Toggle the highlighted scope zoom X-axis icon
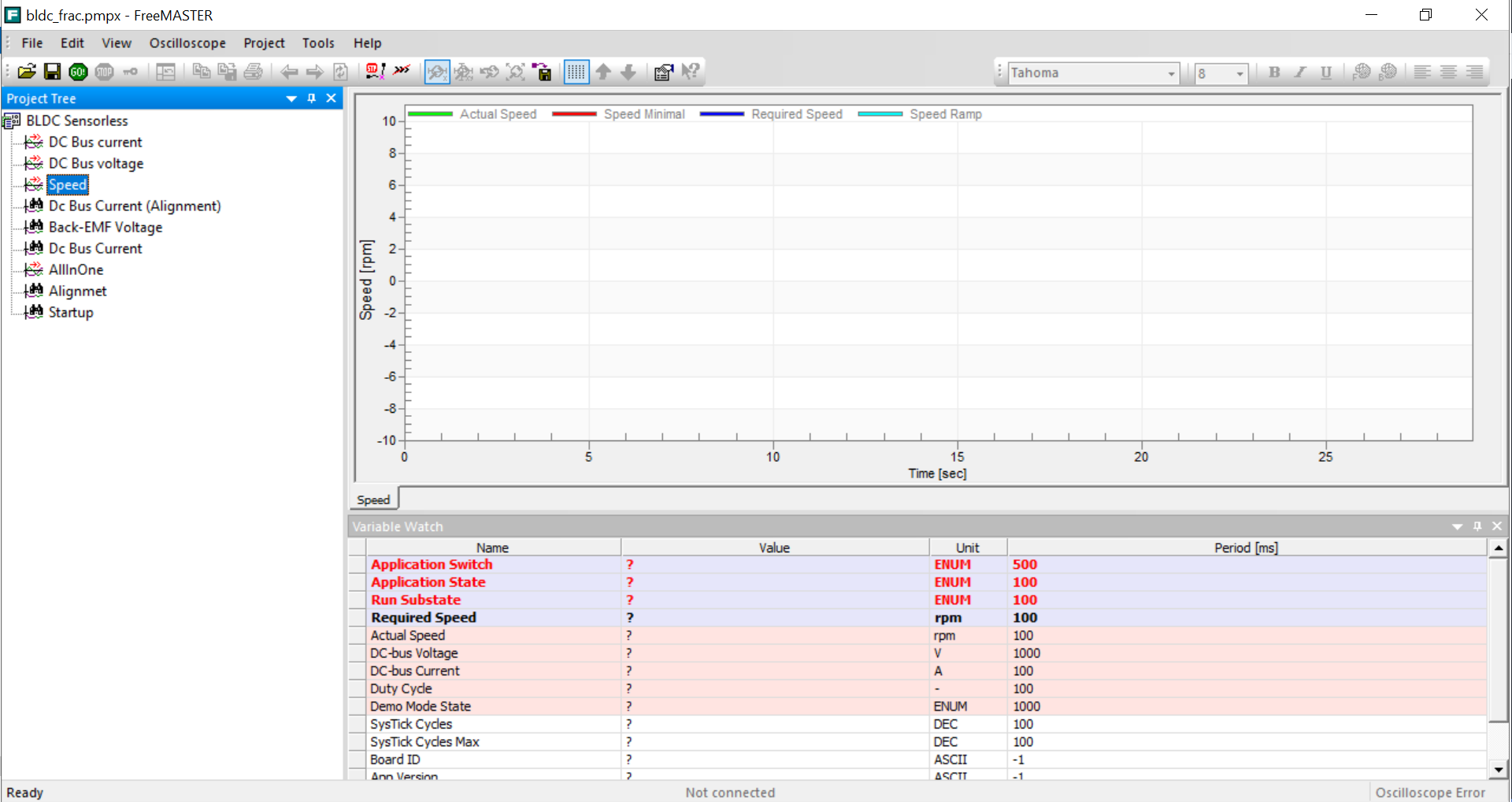This screenshot has height=802, width=1512. (x=437, y=72)
